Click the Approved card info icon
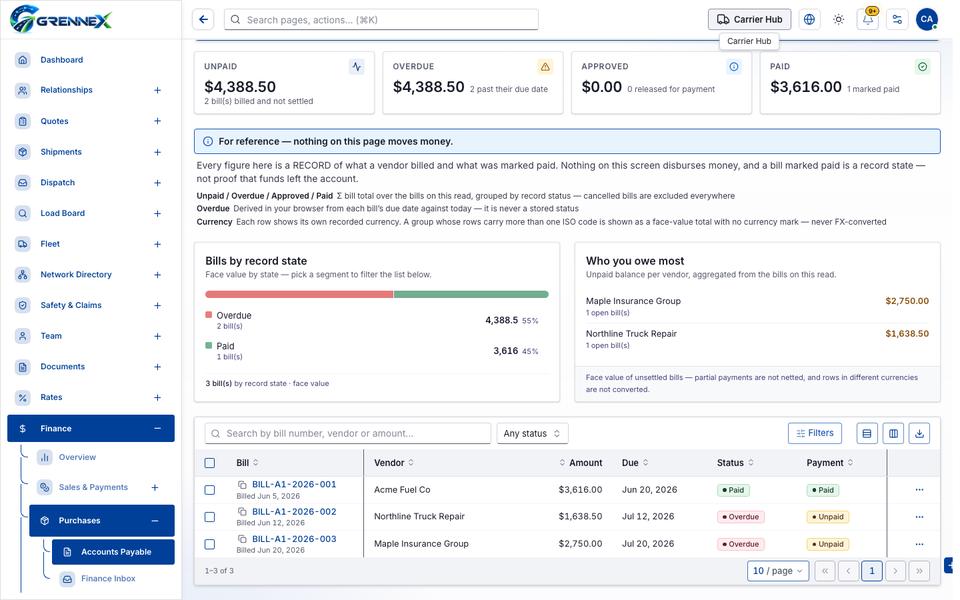This screenshot has width=960, height=600. [x=733, y=67]
